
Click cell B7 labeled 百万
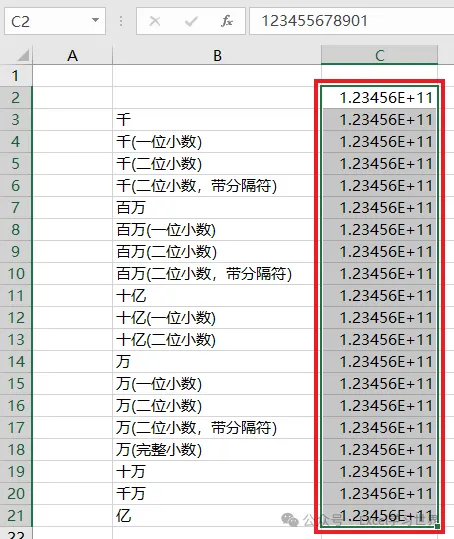click(217, 208)
